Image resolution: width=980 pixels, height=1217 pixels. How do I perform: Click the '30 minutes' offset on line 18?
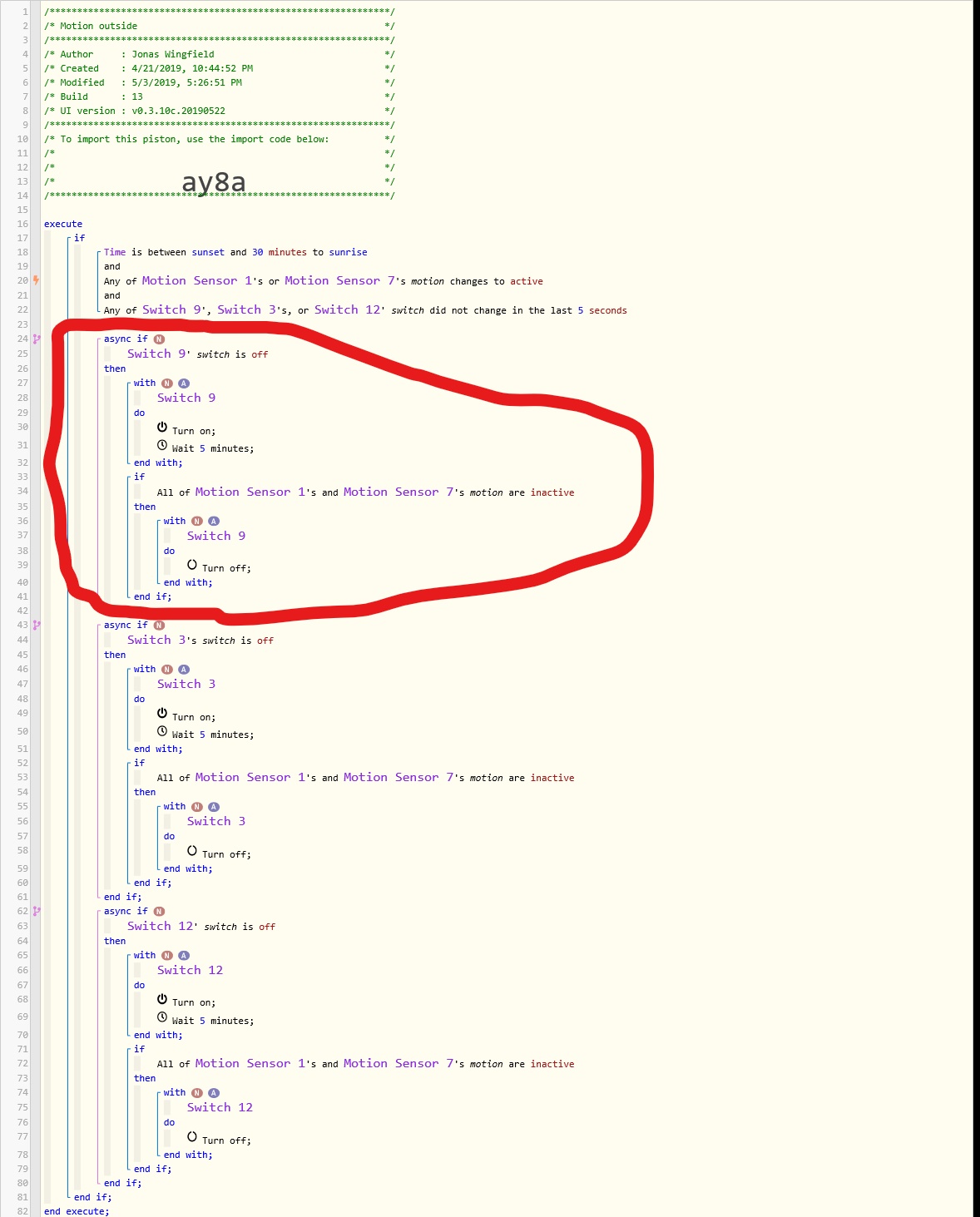point(280,252)
